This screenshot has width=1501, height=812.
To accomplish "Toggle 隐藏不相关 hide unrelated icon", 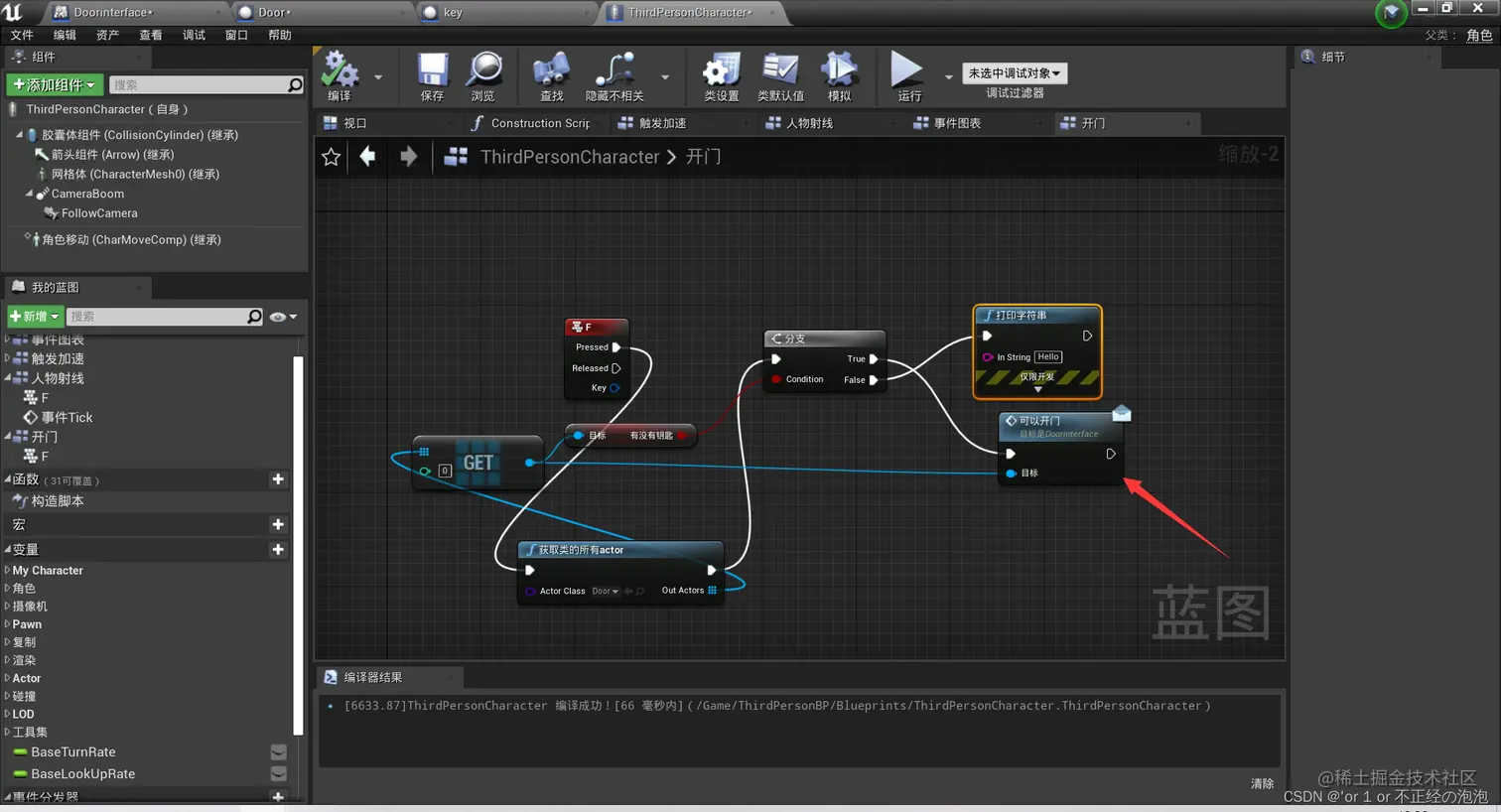I will point(614,75).
